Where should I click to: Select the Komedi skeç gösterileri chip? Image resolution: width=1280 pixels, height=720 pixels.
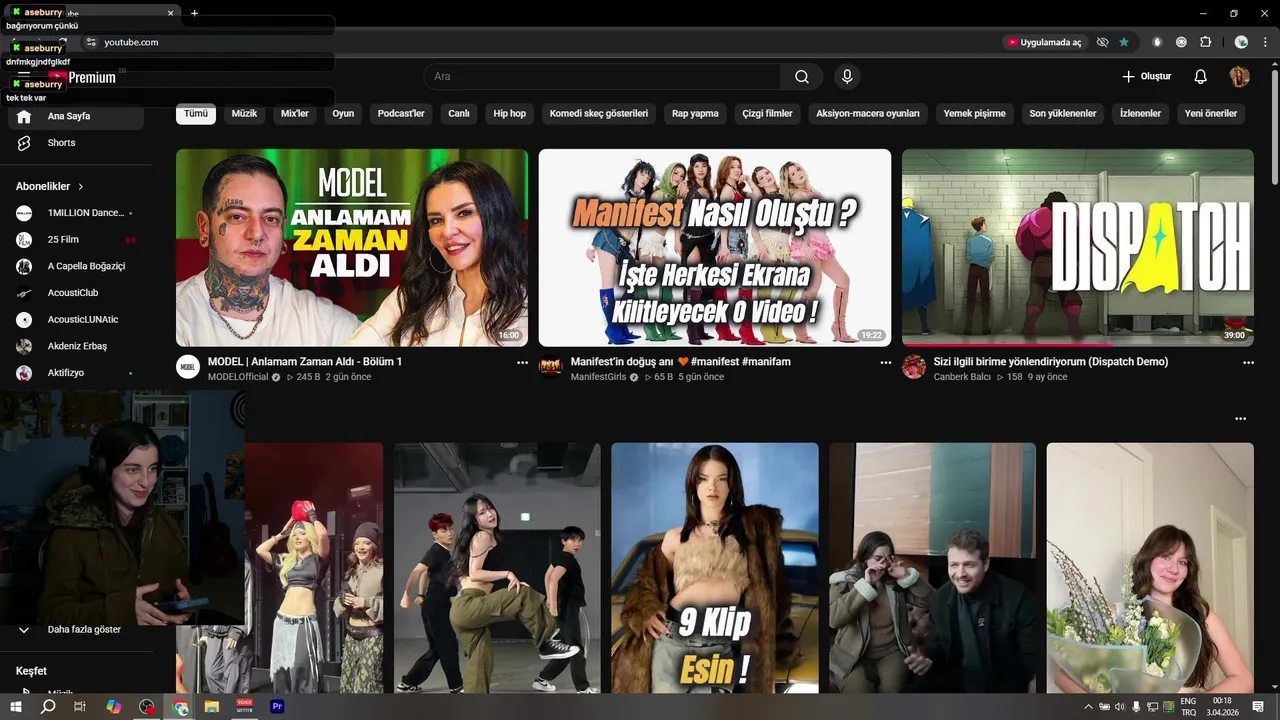click(599, 114)
